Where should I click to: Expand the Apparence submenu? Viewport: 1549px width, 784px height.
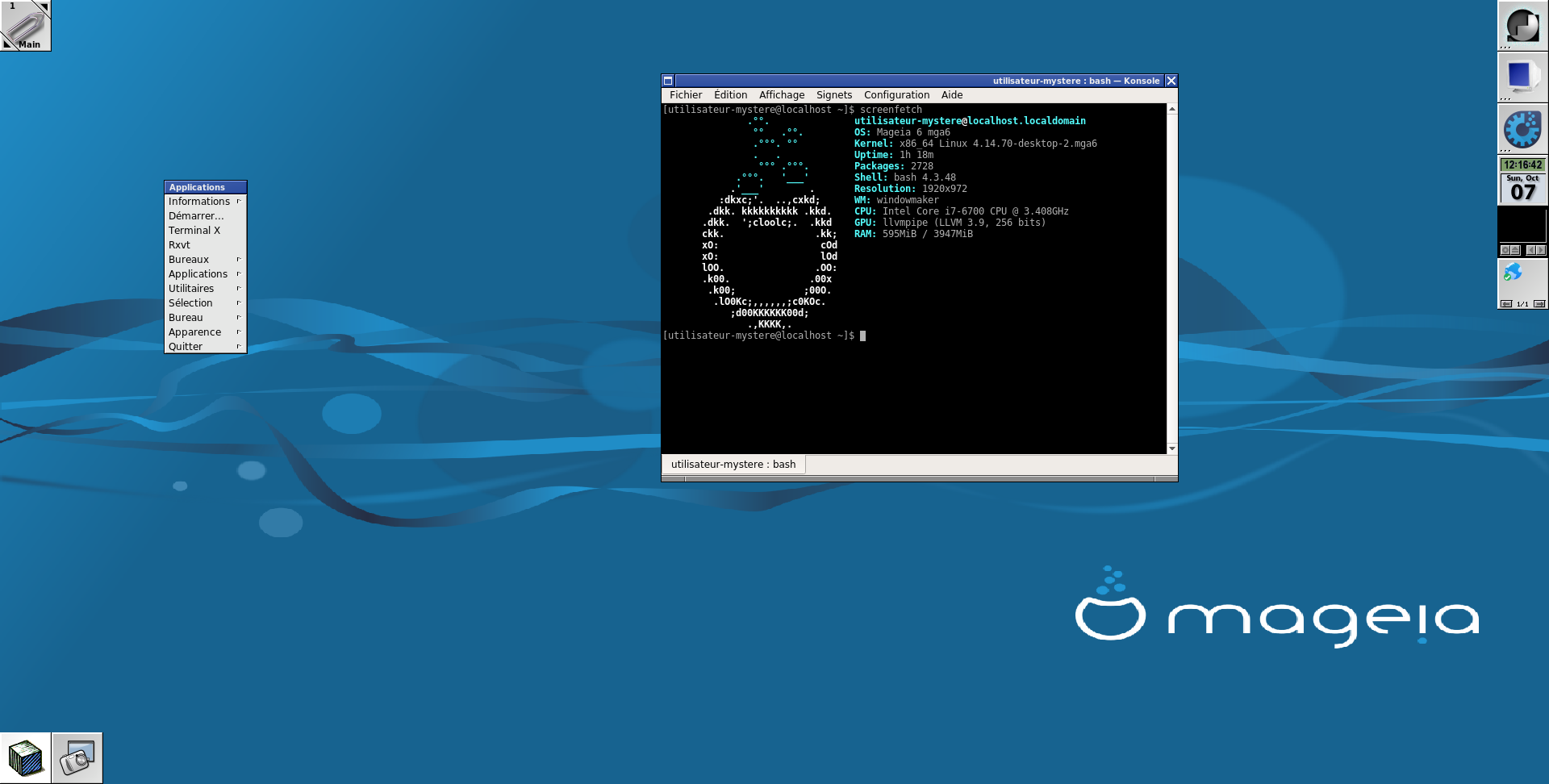pyautogui.click(x=206, y=332)
